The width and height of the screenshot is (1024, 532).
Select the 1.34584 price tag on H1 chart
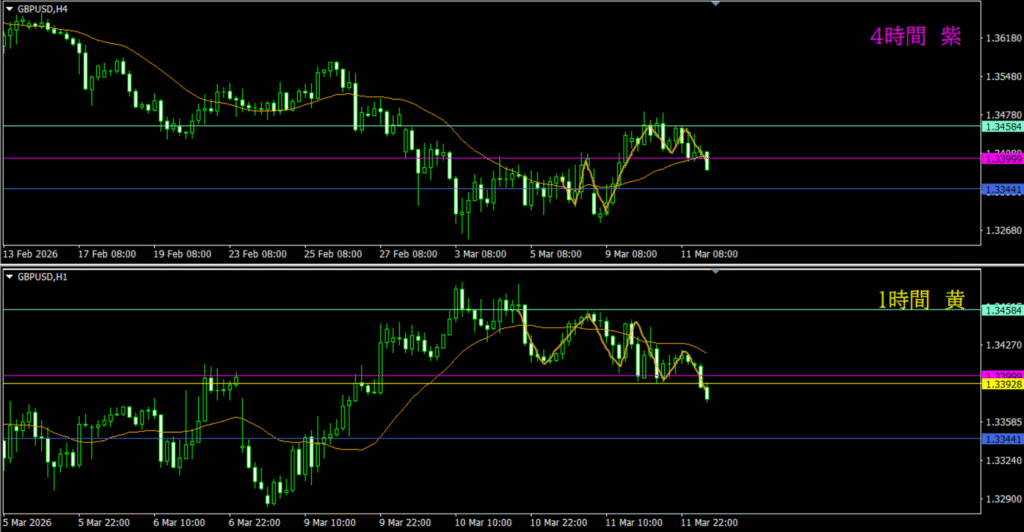[1002, 311]
